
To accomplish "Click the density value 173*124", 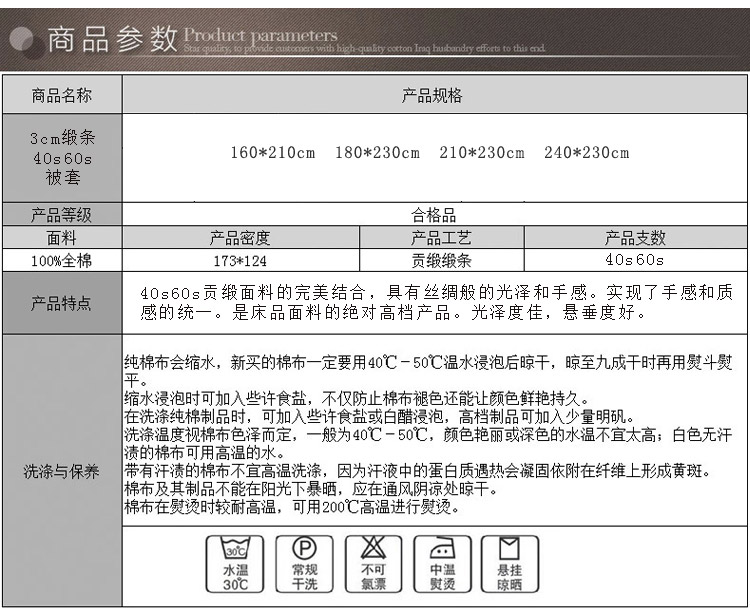I will (x=240, y=261).
